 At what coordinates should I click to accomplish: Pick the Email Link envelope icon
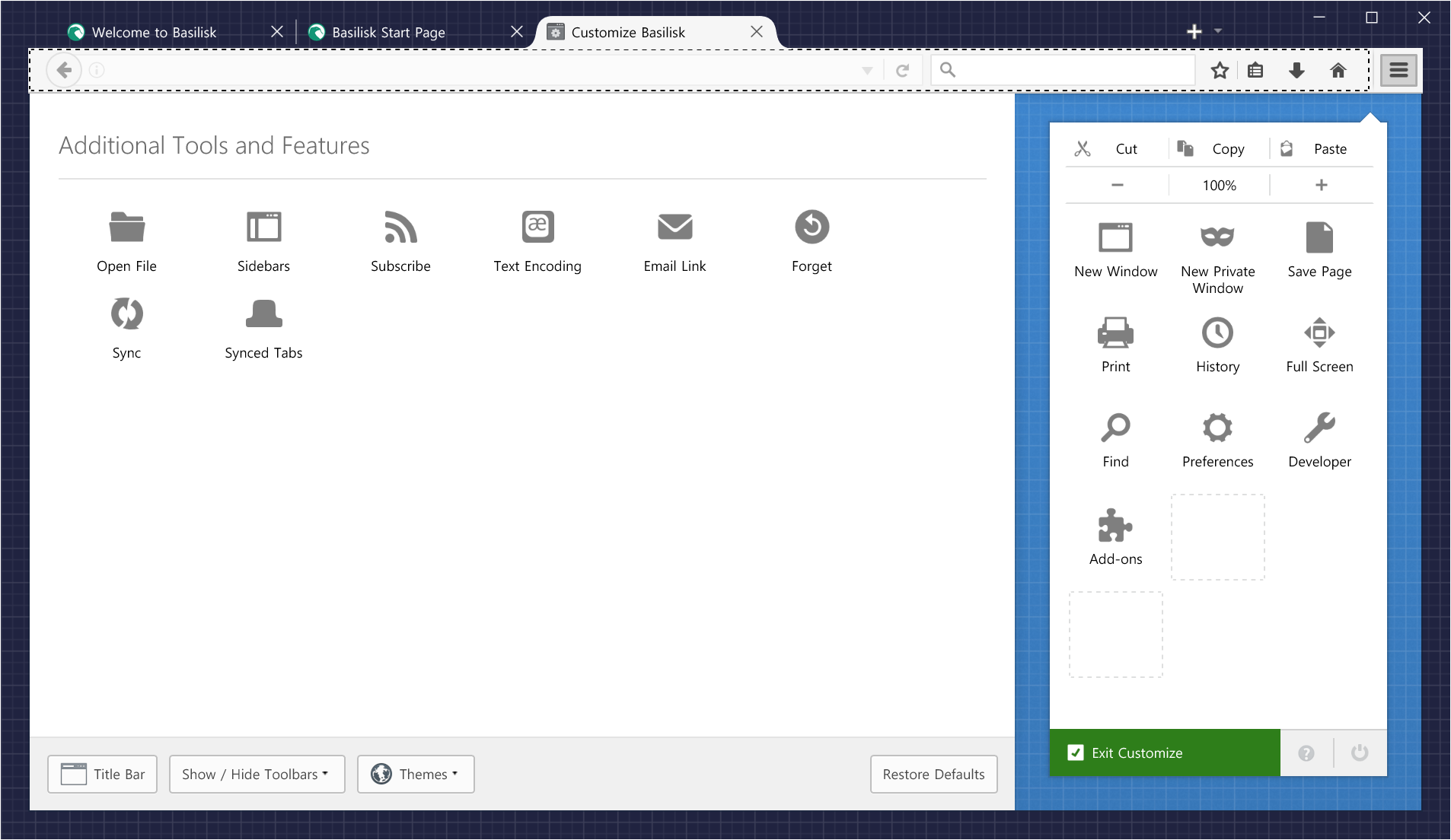674,227
